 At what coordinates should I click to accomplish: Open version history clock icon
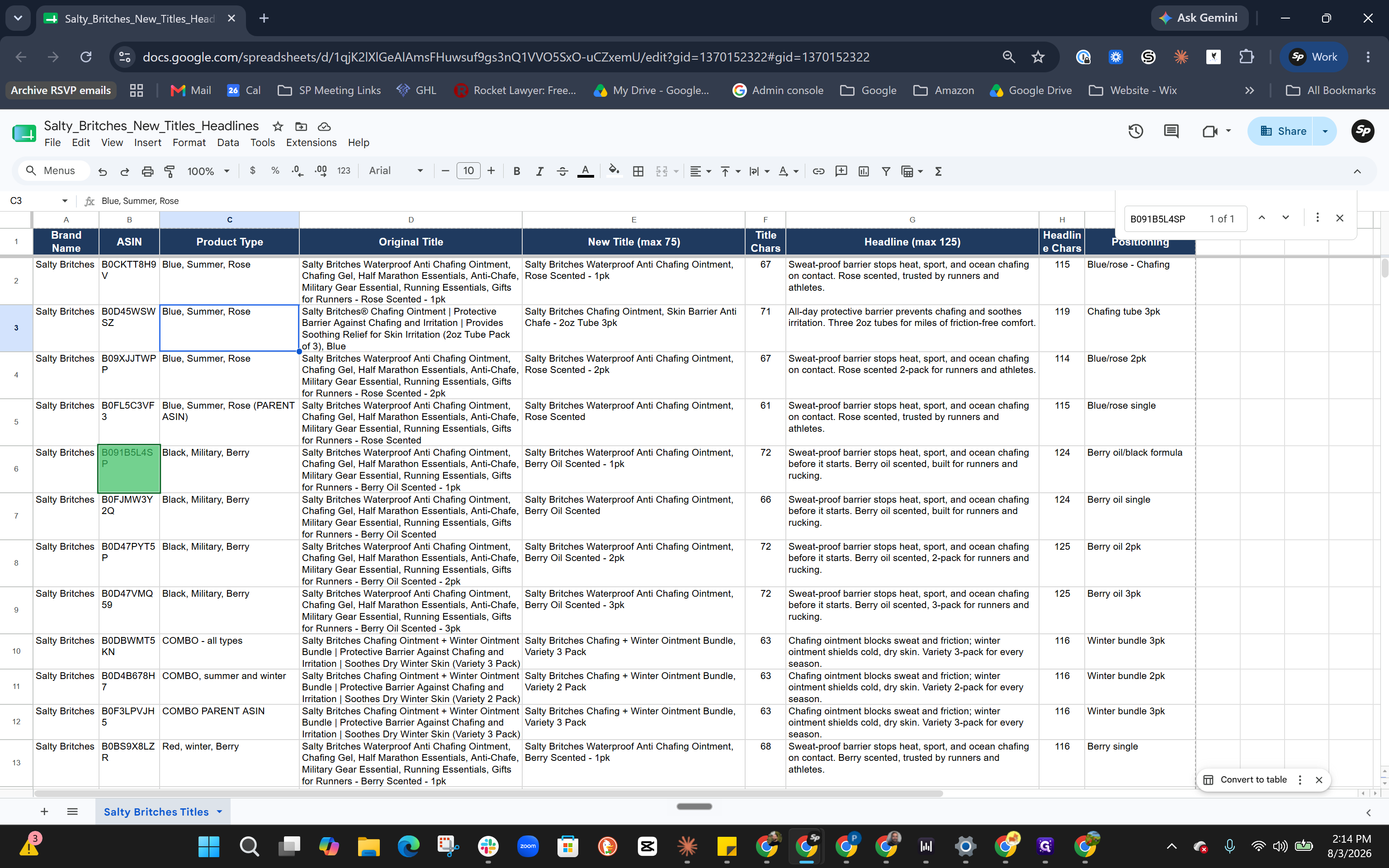tap(1135, 132)
